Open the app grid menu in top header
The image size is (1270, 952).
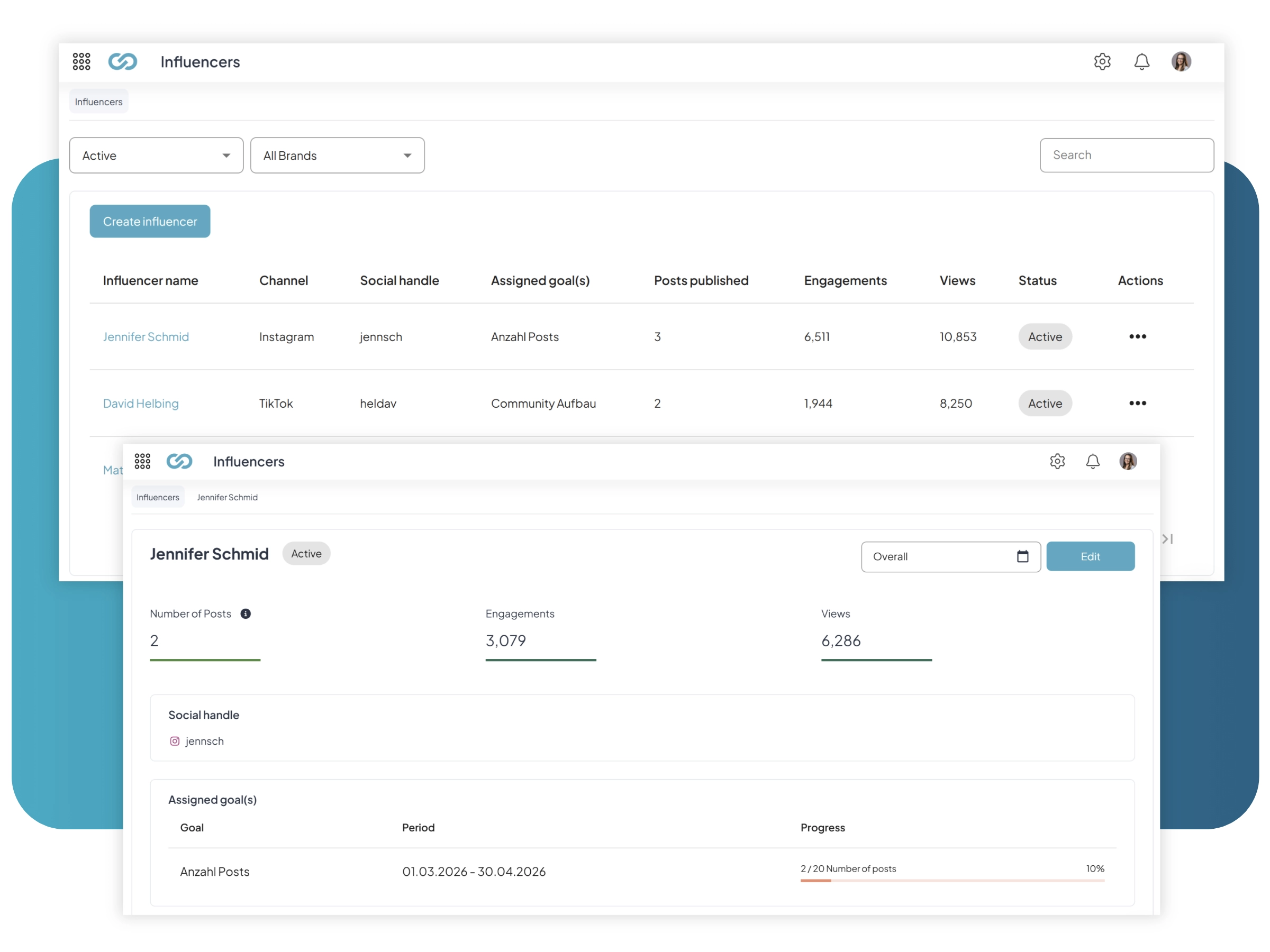coord(81,61)
